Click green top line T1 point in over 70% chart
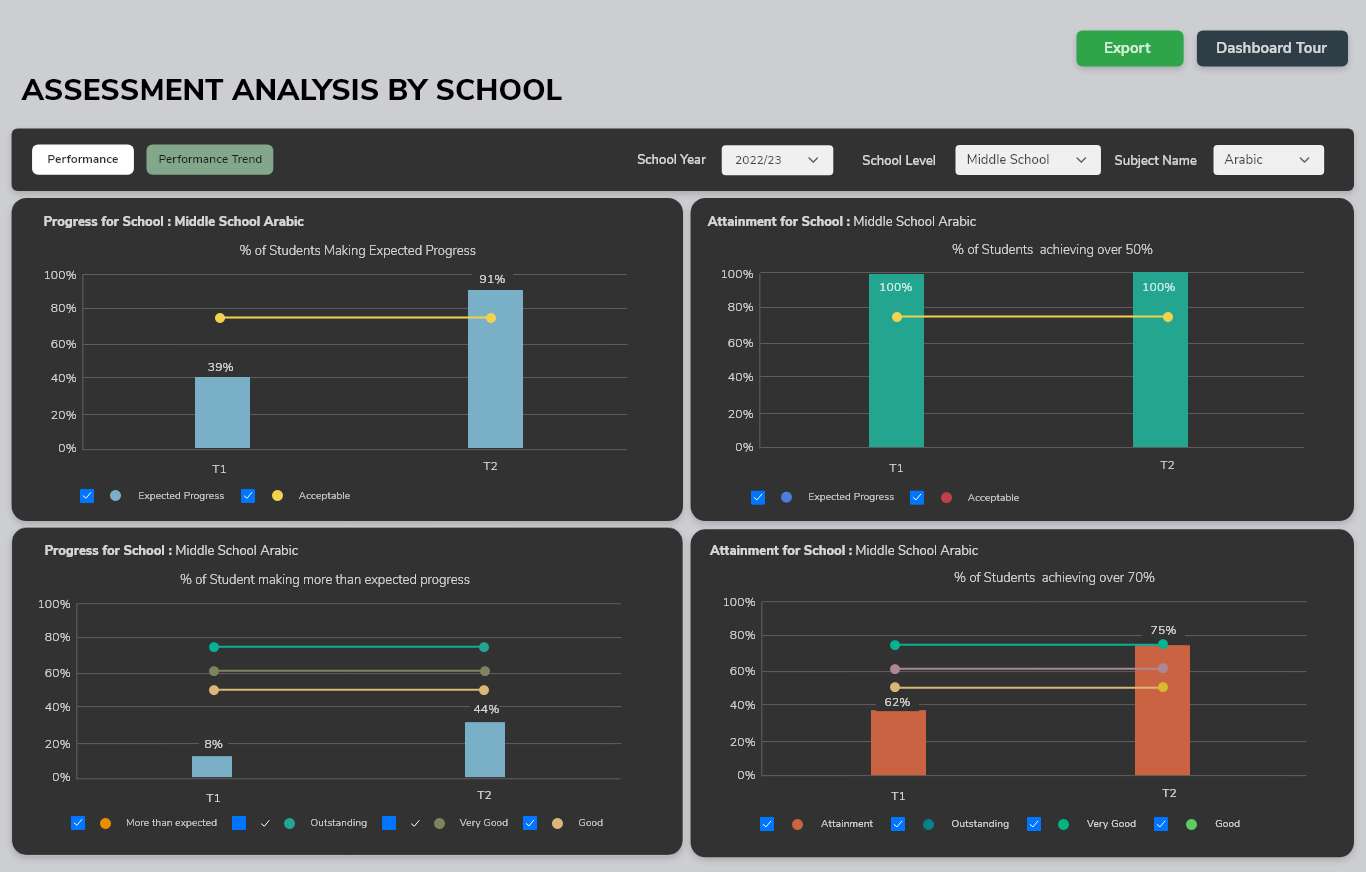 [895, 645]
